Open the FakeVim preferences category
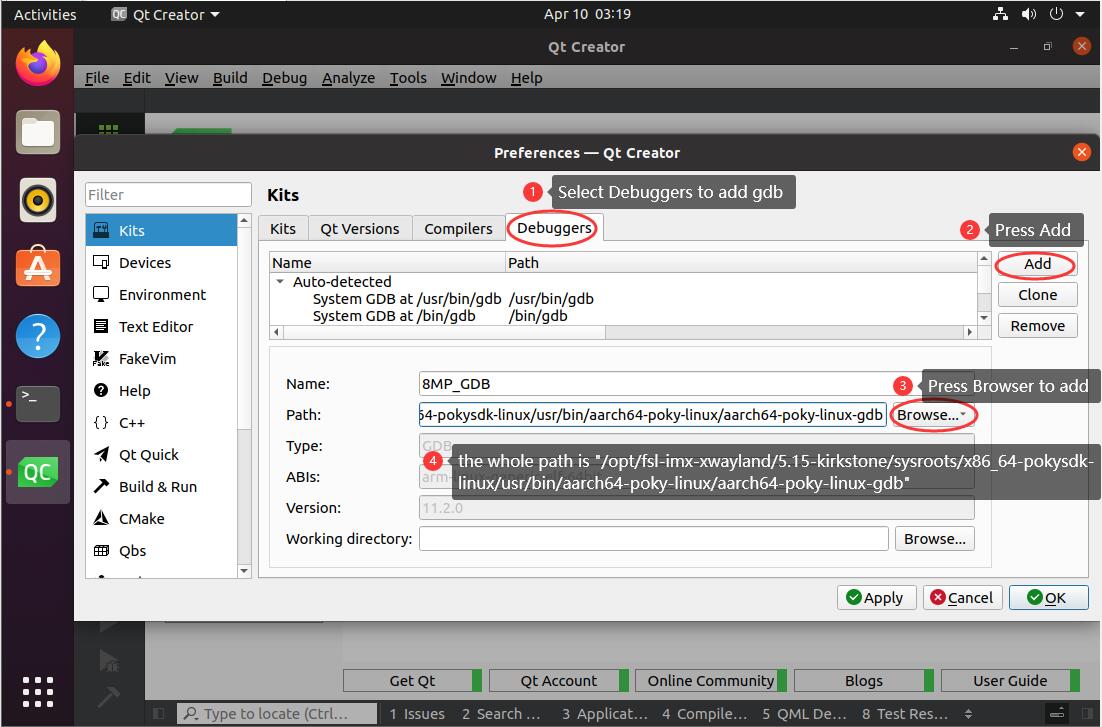The height and width of the screenshot is (727, 1102). click(161, 359)
